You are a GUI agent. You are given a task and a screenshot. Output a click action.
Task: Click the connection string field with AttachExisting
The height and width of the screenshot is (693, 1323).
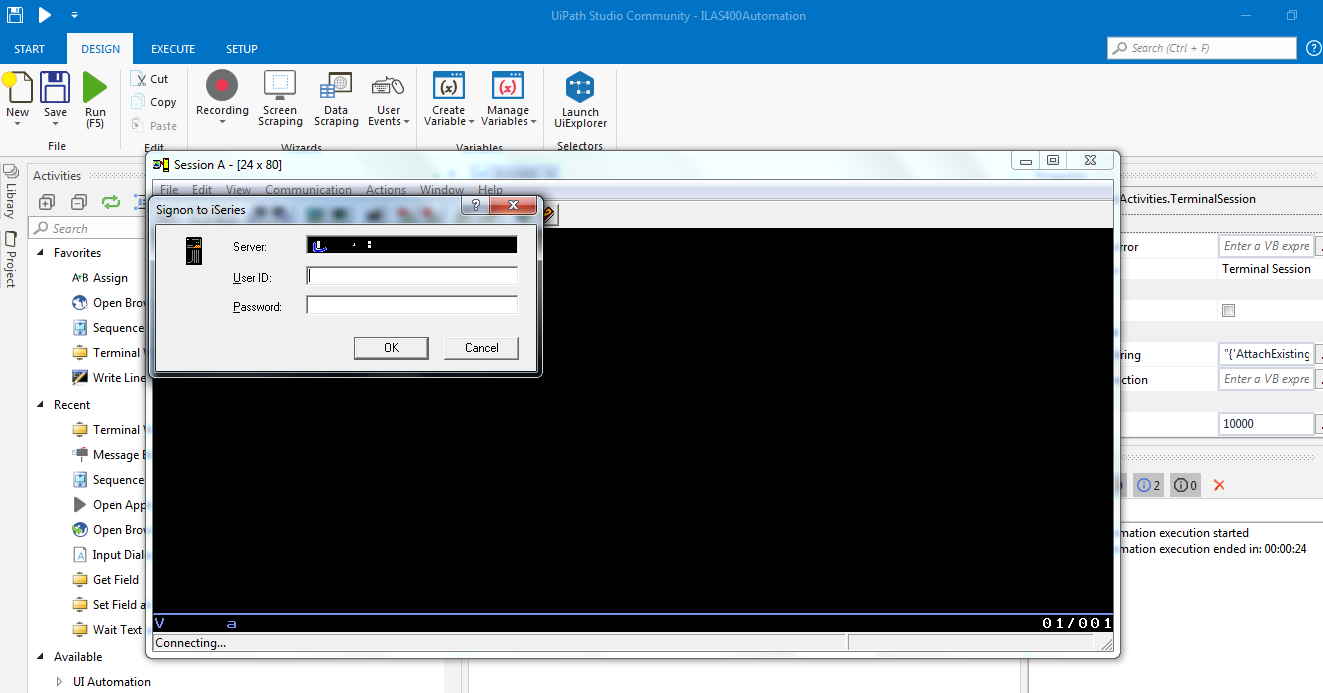point(1266,354)
